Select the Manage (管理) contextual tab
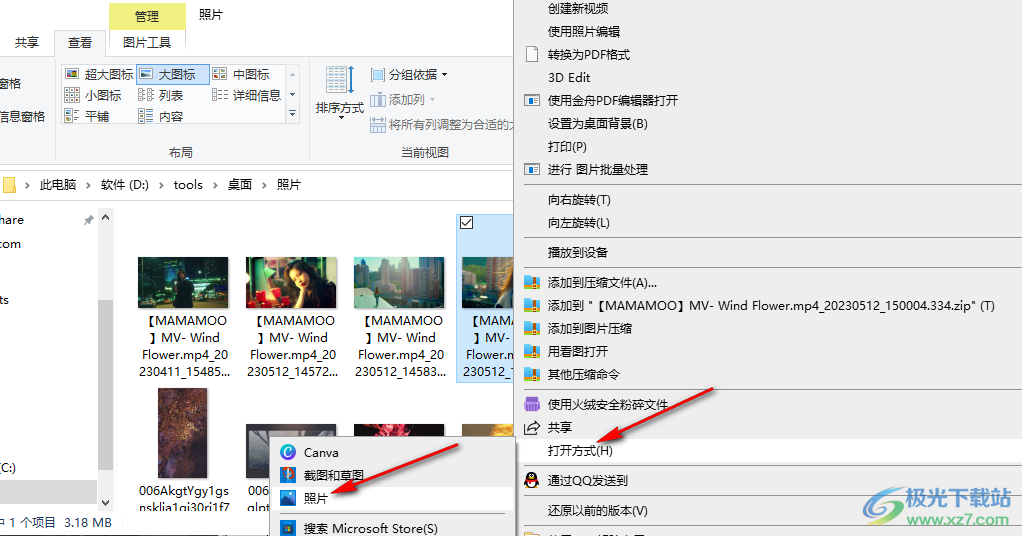 [x=147, y=16]
